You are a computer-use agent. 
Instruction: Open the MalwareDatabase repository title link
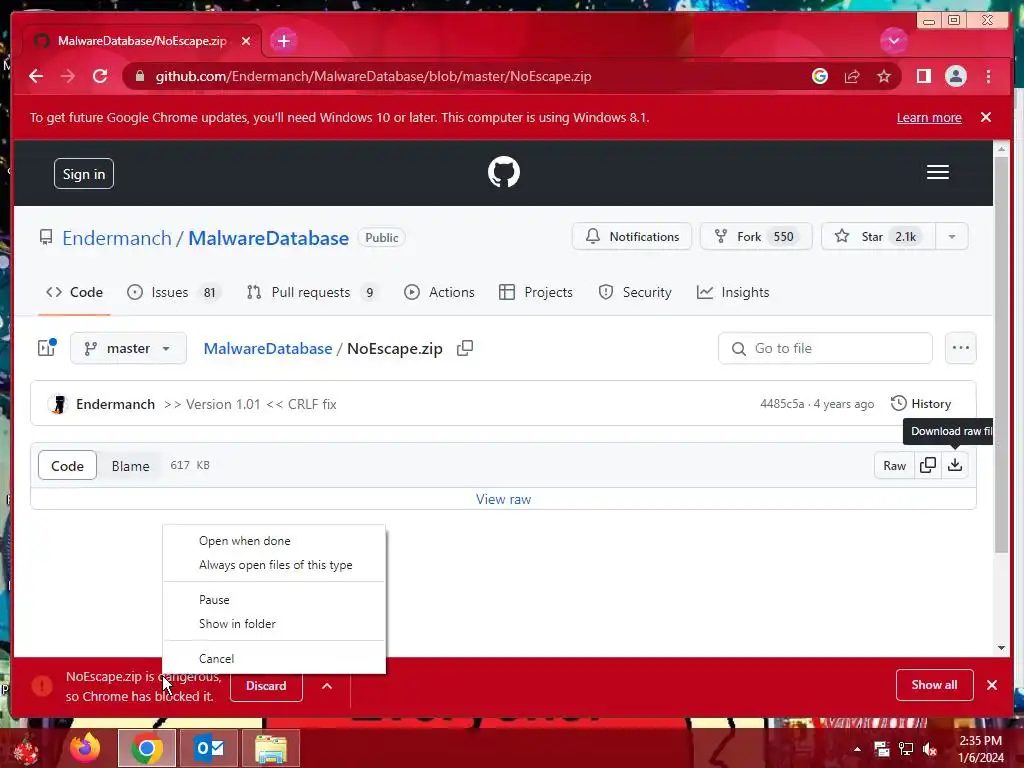click(x=268, y=238)
